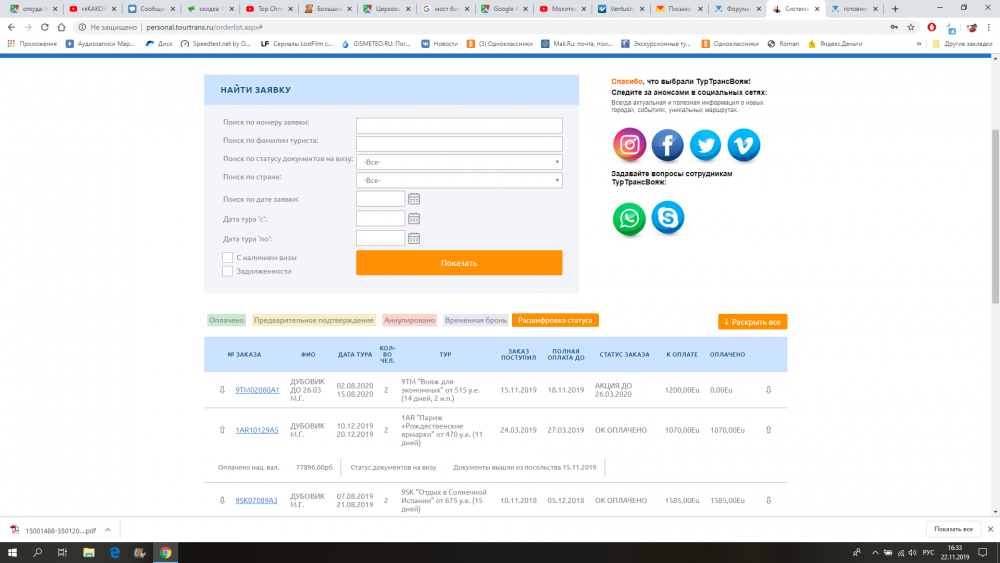Click the 'Раскрыть все' button
This screenshot has height=563, width=1000.
click(752, 322)
